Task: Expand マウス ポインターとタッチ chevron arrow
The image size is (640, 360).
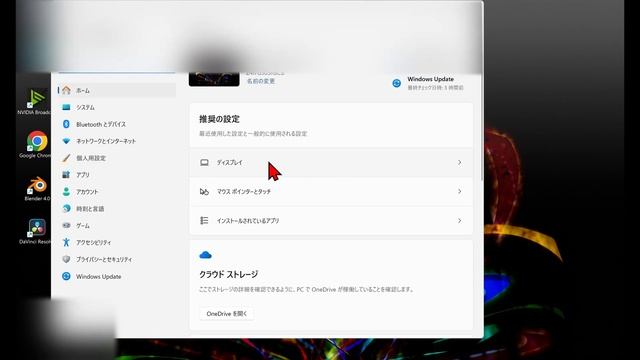Action: [x=460, y=191]
